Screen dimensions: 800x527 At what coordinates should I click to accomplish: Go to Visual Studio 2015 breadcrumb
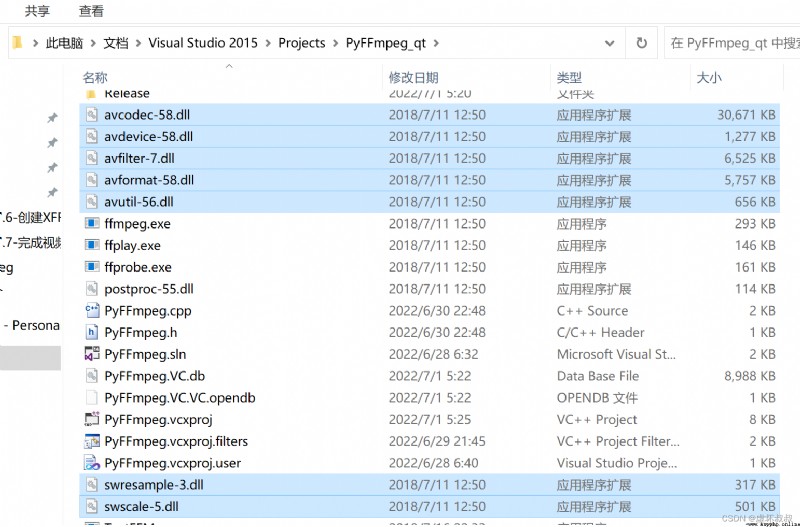pos(203,43)
